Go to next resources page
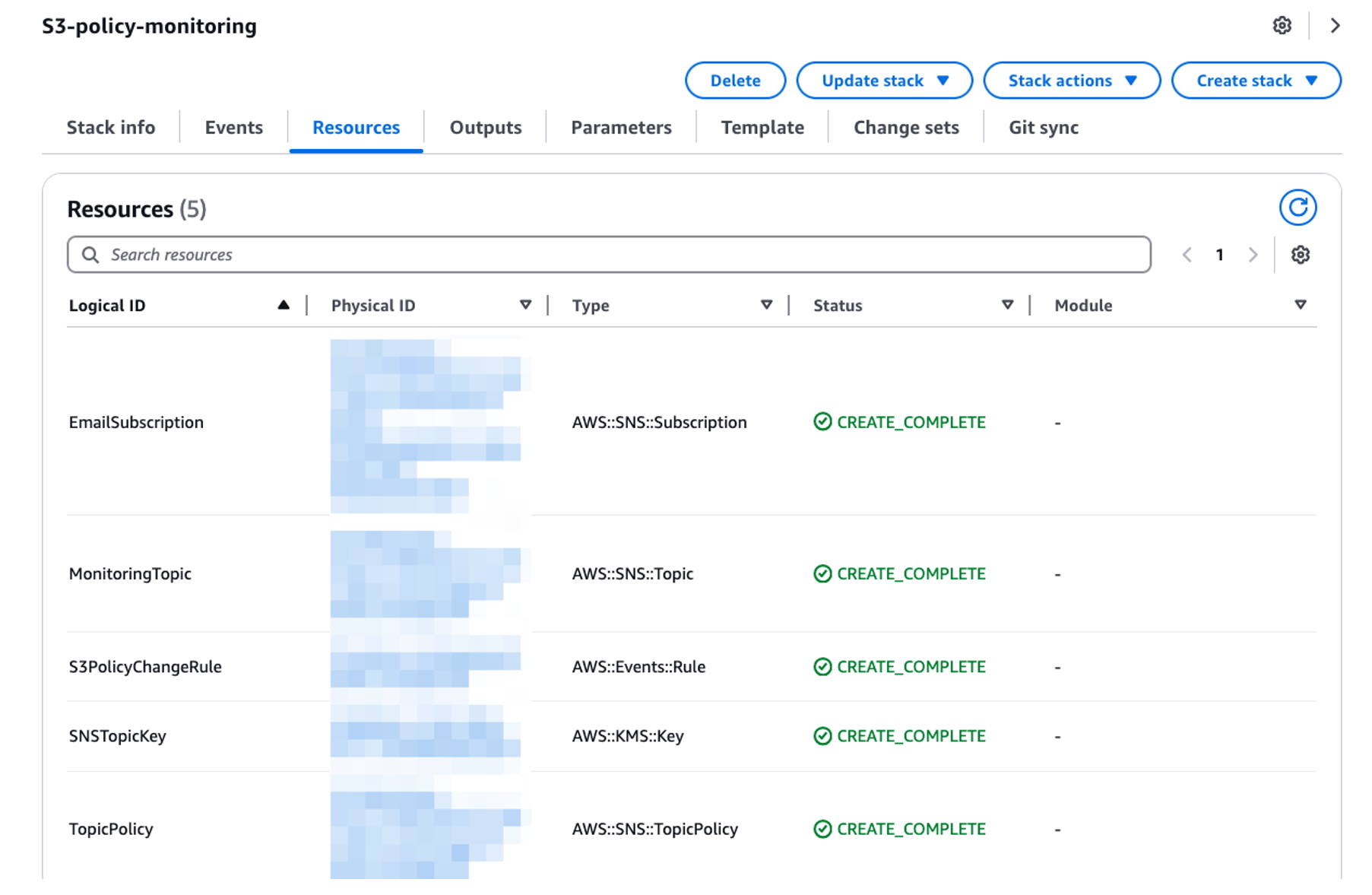 1253,255
